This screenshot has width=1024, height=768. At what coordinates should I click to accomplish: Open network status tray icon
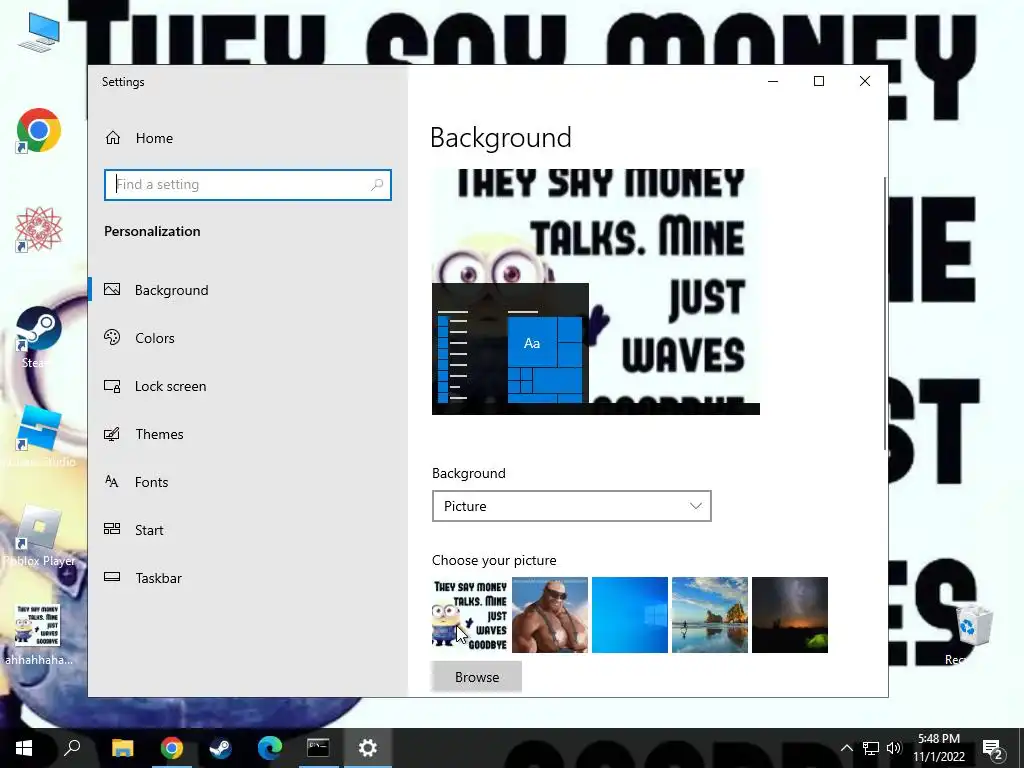point(871,748)
